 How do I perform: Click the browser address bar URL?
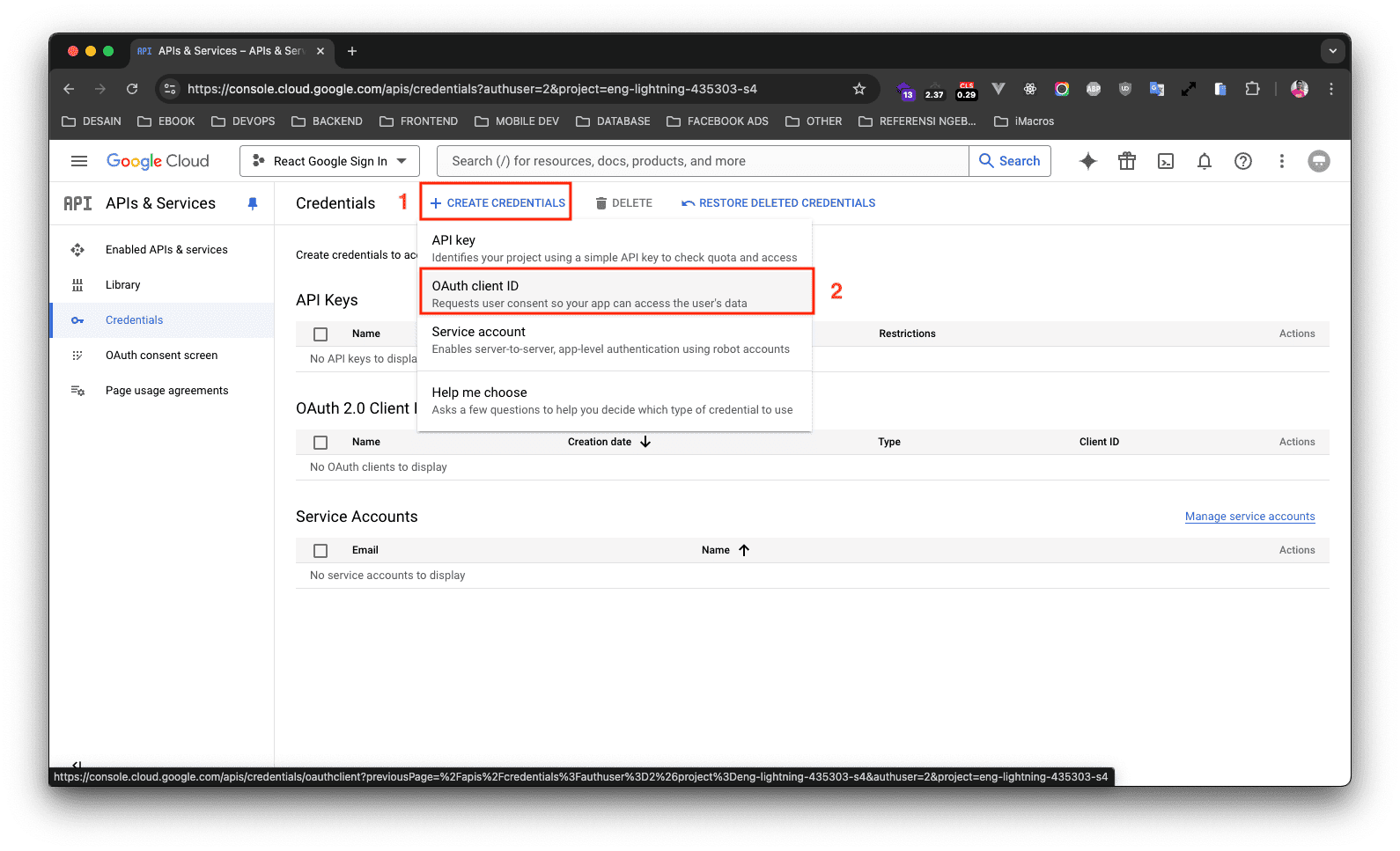472,89
